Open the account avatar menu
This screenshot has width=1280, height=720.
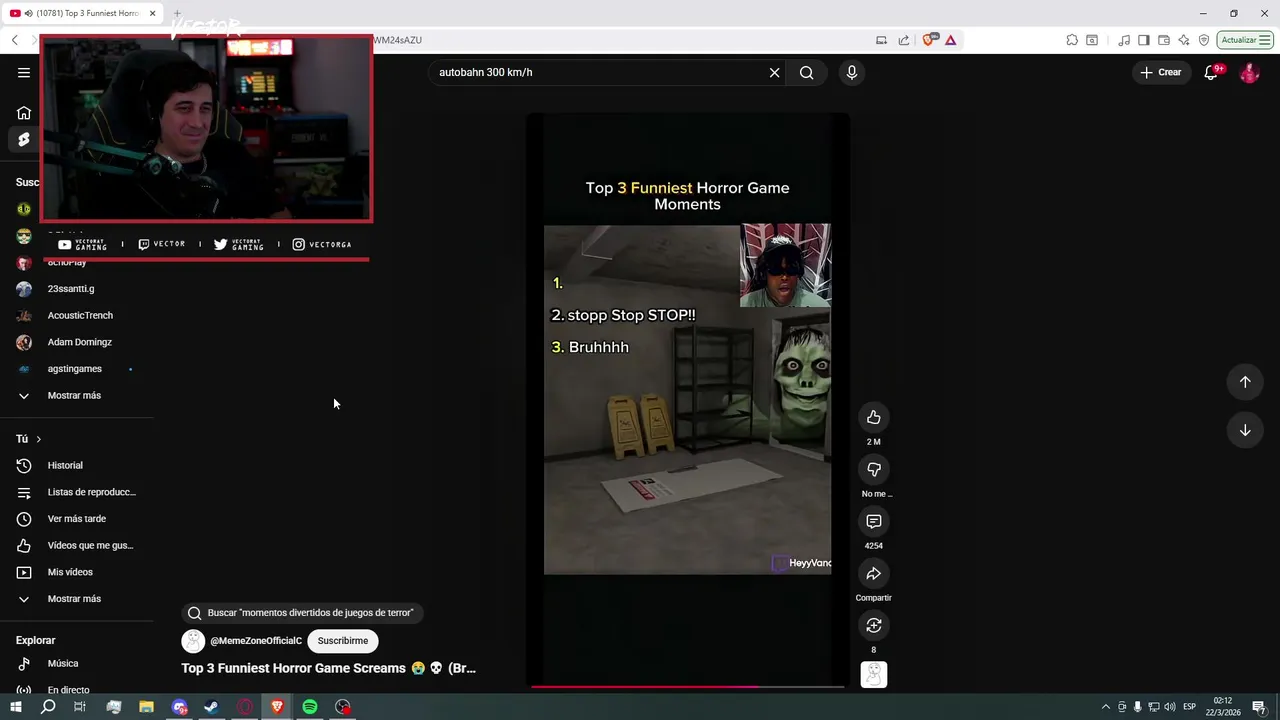click(x=1249, y=72)
